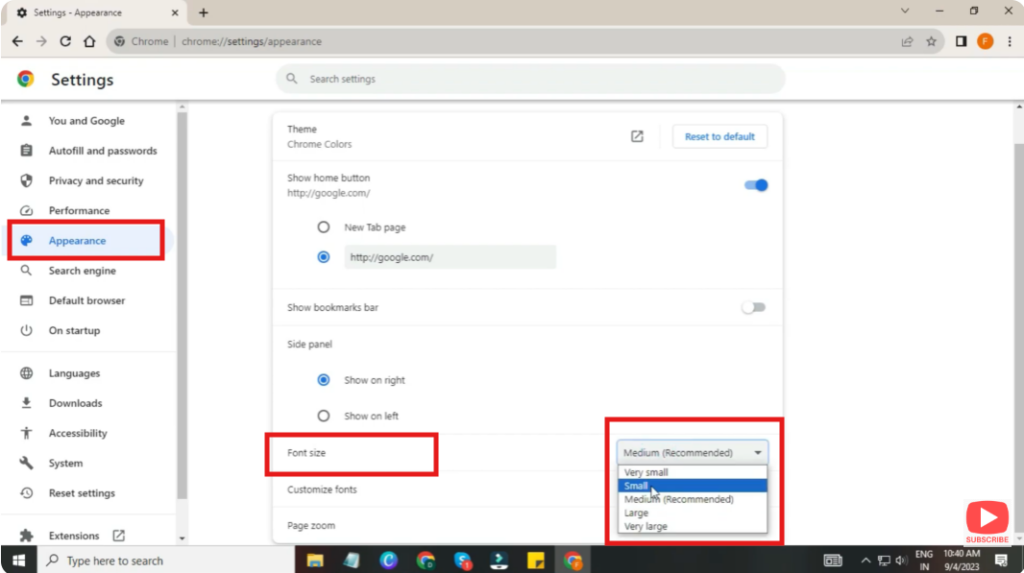This screenshot has height=573, width=1024.
Task: Open Privacy and security settings section
Action: coord(96,181)
